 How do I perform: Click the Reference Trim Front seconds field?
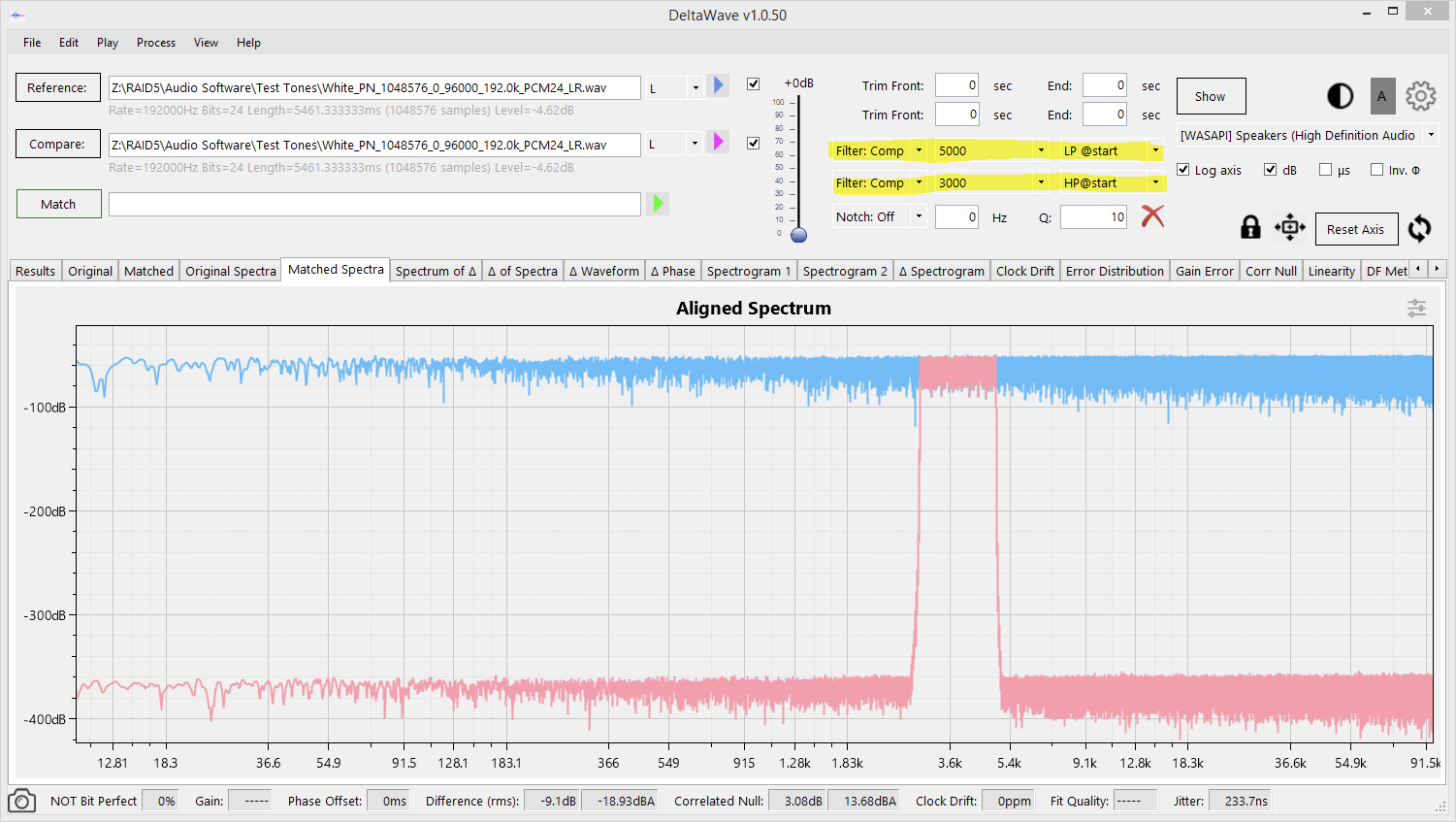(956, 85)
